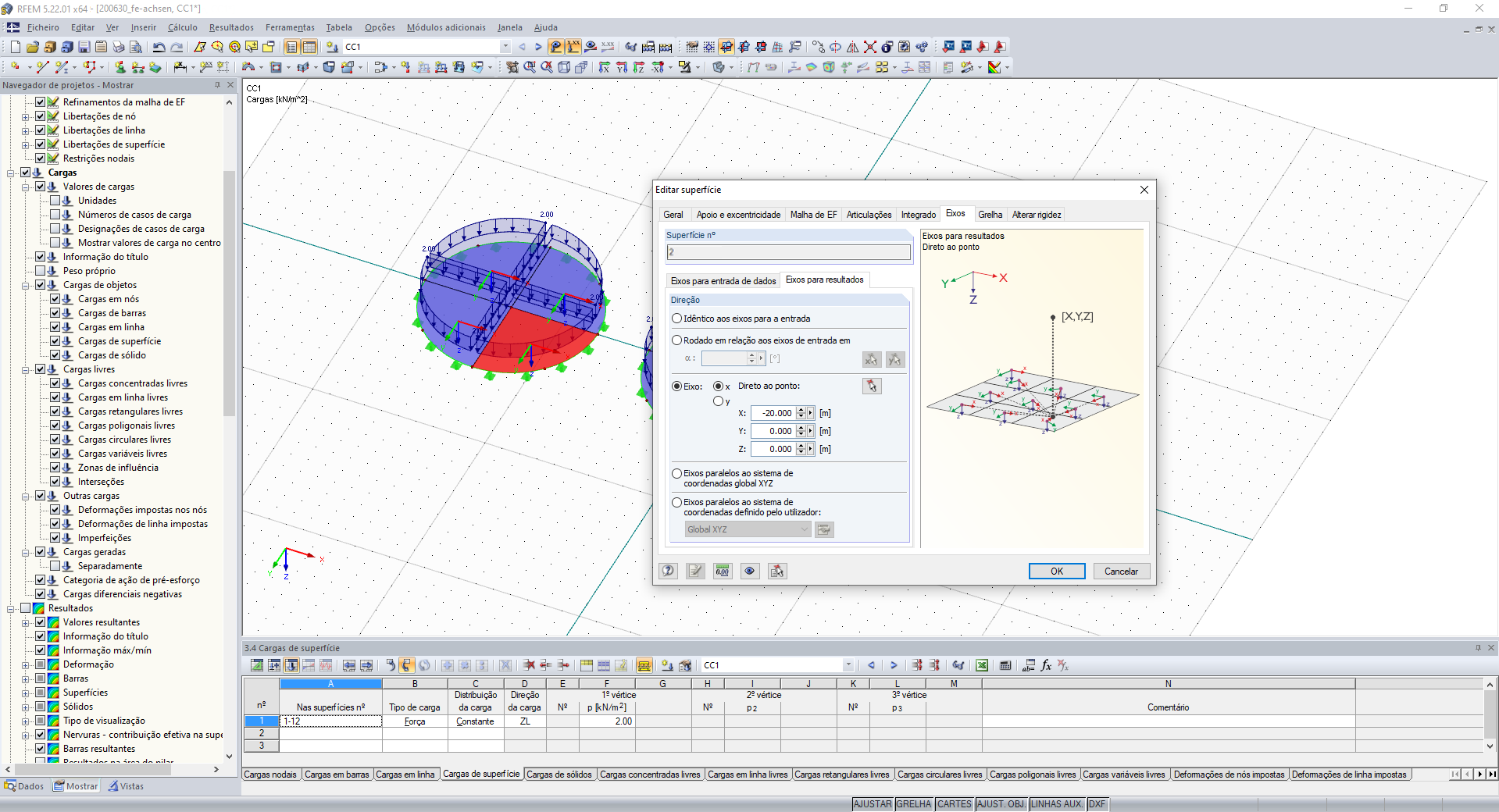This screenshot has width=1499, height=812.
Task: Collapse Outras cargas tree node
Action: (26, 496)
